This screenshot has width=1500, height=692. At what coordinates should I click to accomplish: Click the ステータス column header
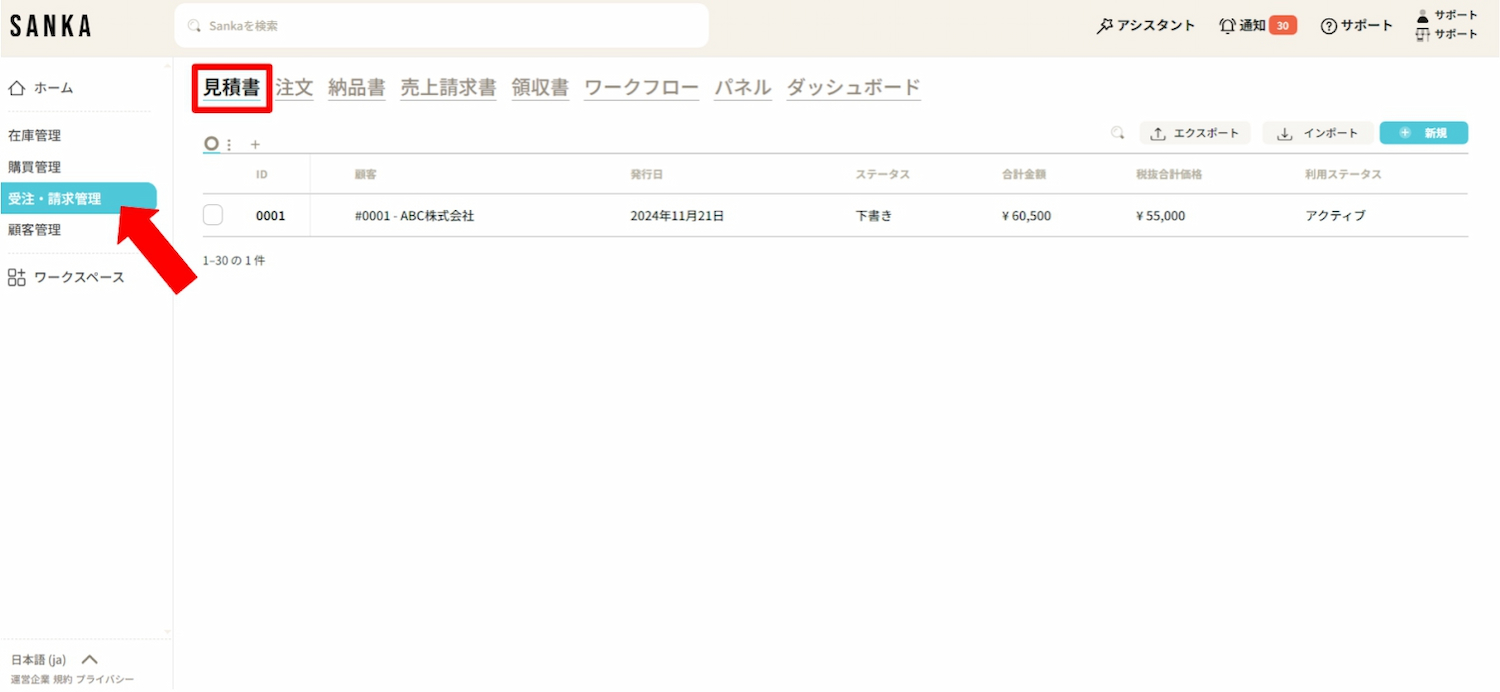point(883,174)
